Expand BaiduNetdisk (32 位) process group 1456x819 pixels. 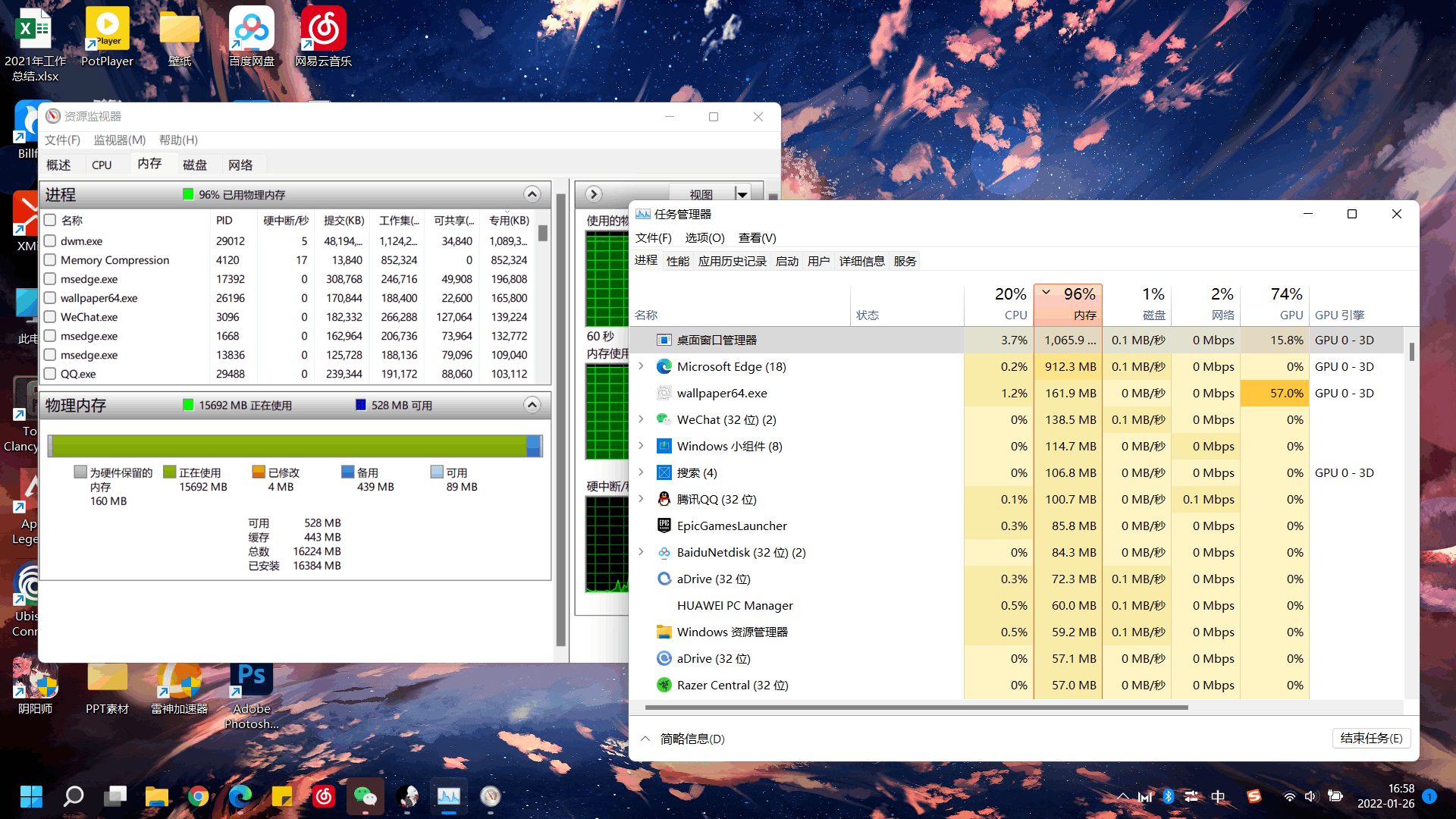coord(642,552)
